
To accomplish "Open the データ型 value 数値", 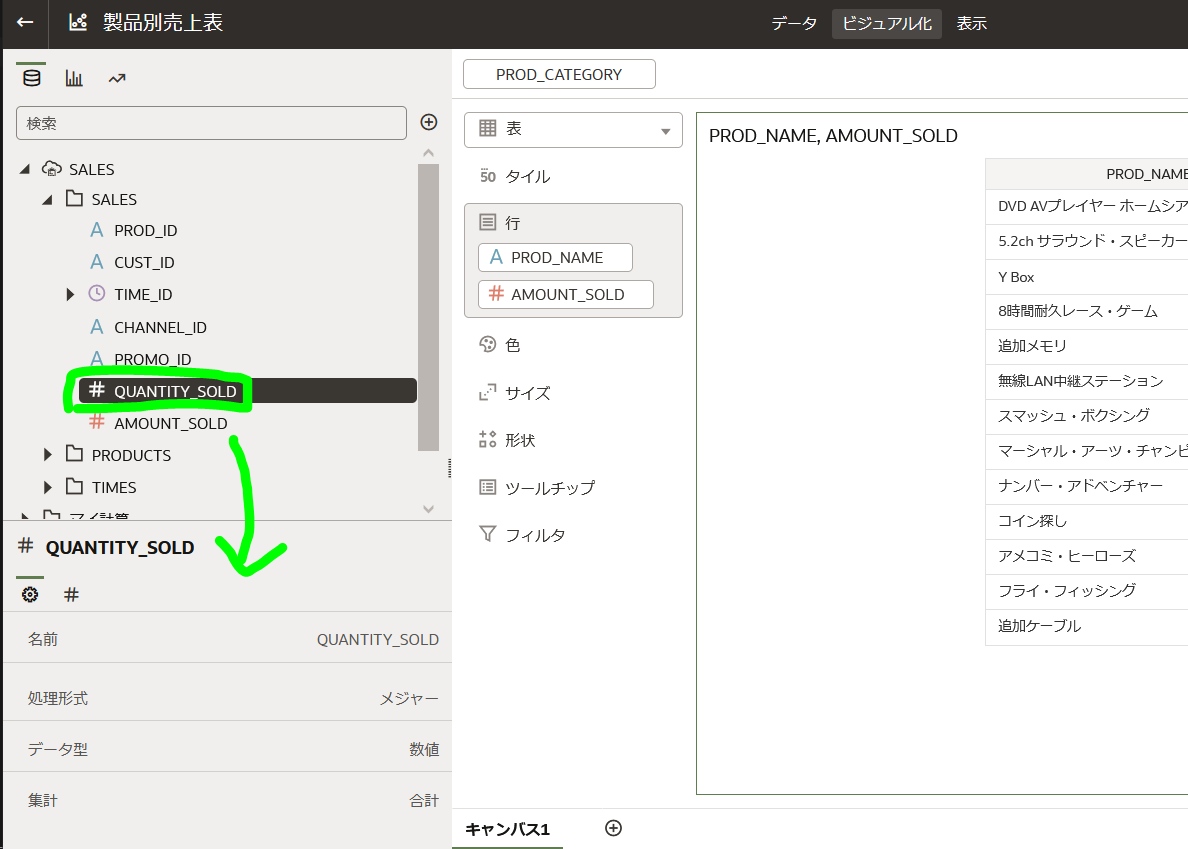I will [x=424, y=749].
